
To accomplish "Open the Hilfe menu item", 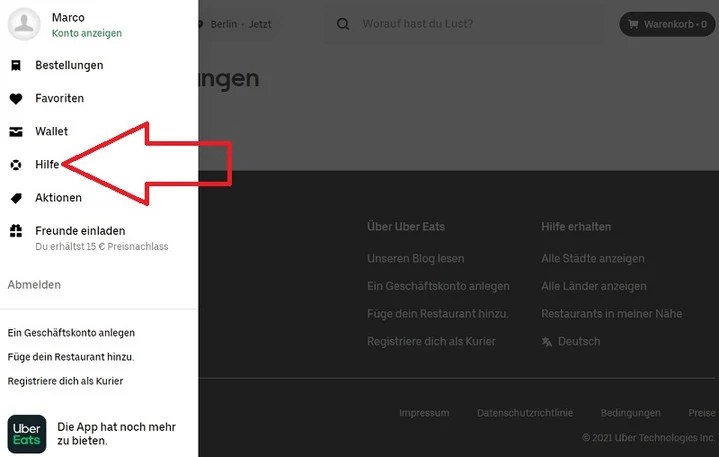I will pyautogui.click(x=47, y=165).
